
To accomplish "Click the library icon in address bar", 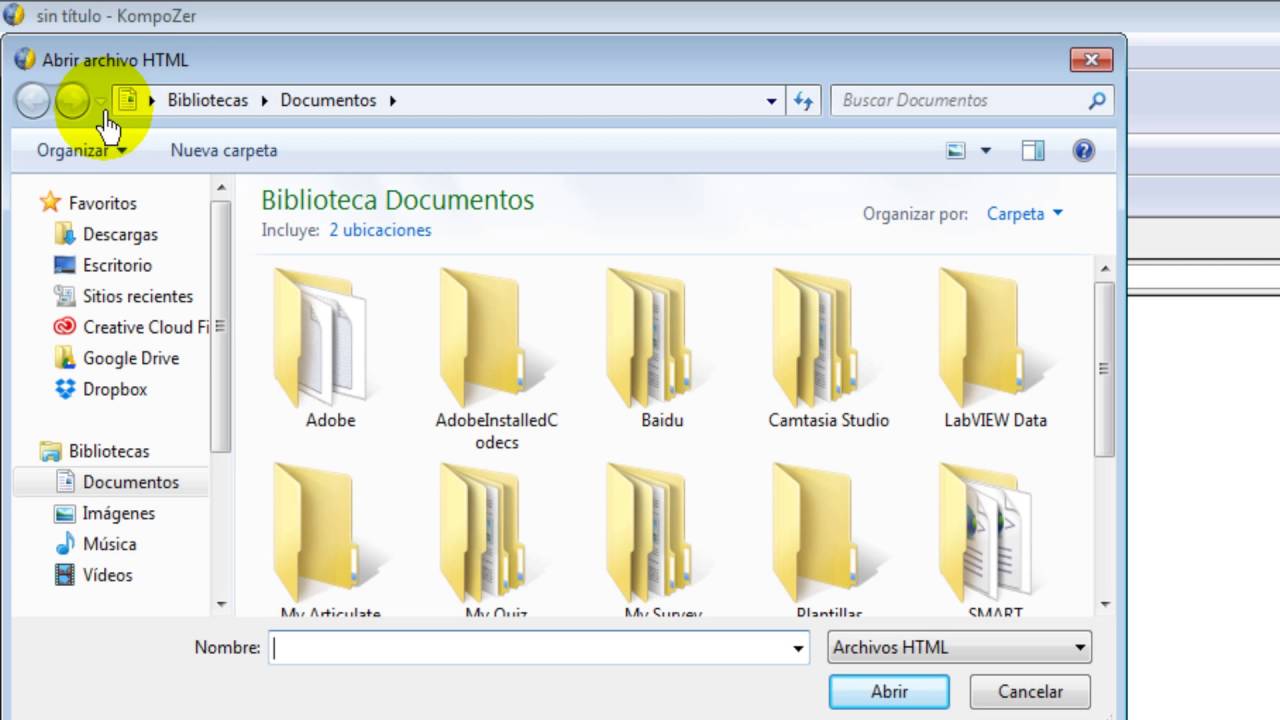I will (127, 100).
